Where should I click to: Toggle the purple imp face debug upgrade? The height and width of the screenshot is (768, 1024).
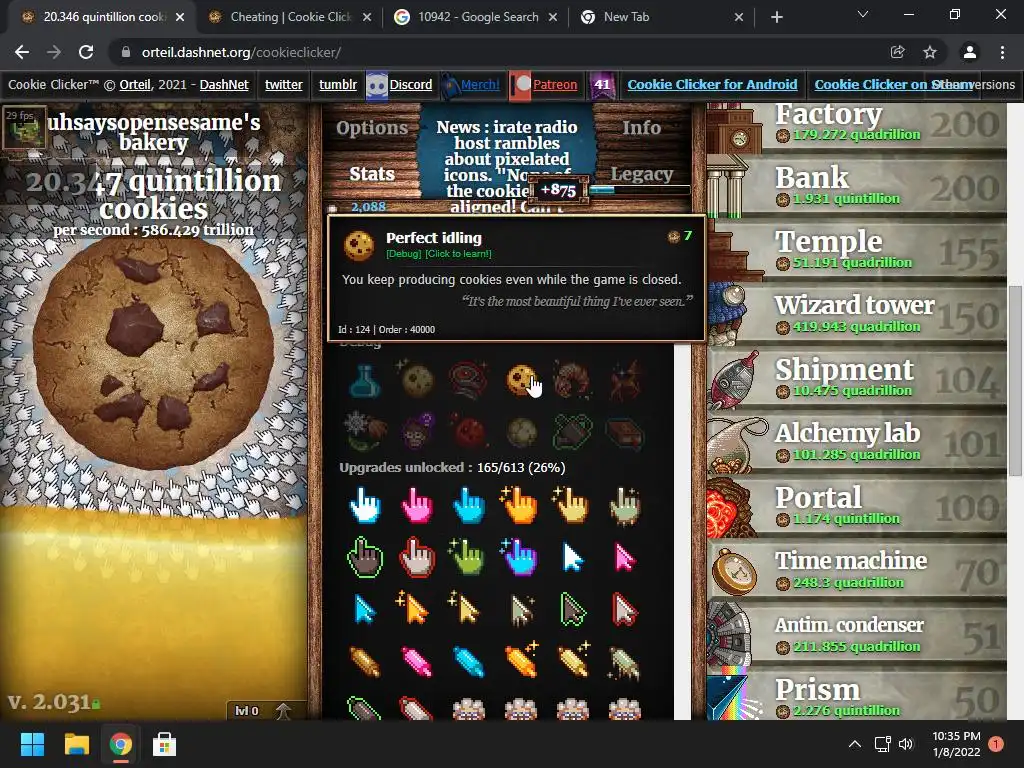point(417,431)
